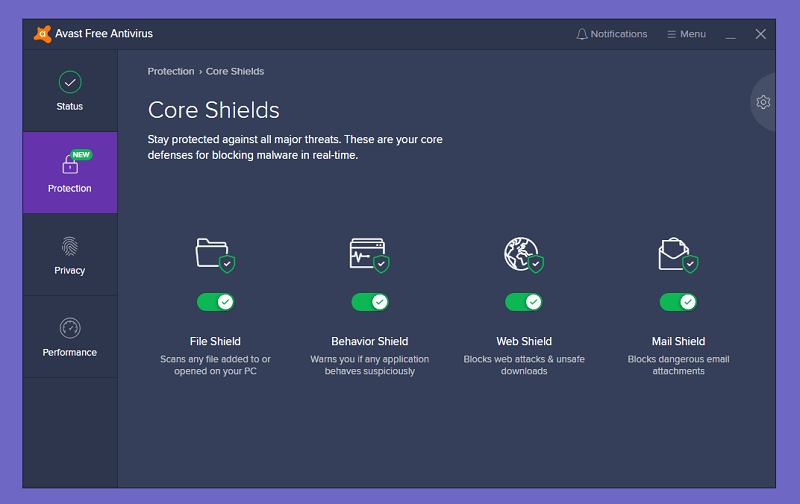Disable the File Shield toggle
Image resolution: width=800 pixels, height=504 pixels.
pyautogui.click(x=215, y=302)
